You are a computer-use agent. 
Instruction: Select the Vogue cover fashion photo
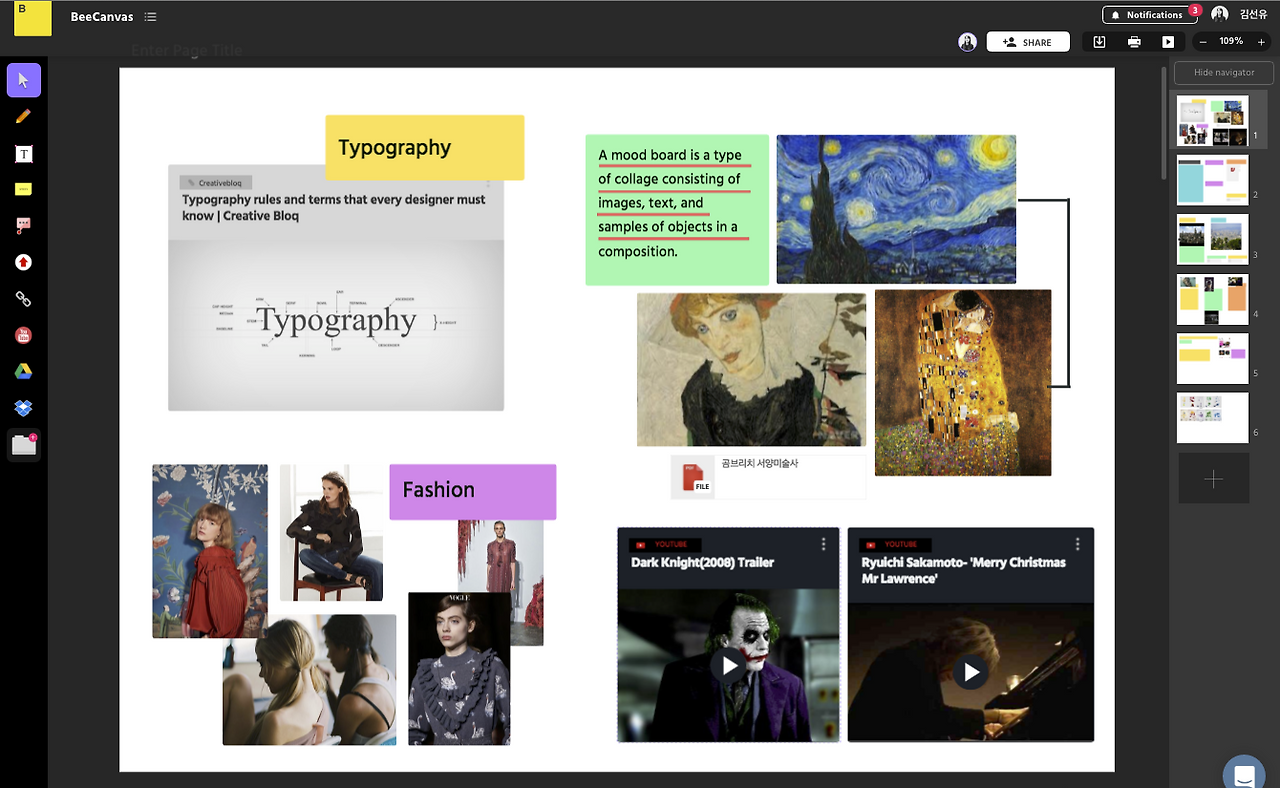[459, 669]
